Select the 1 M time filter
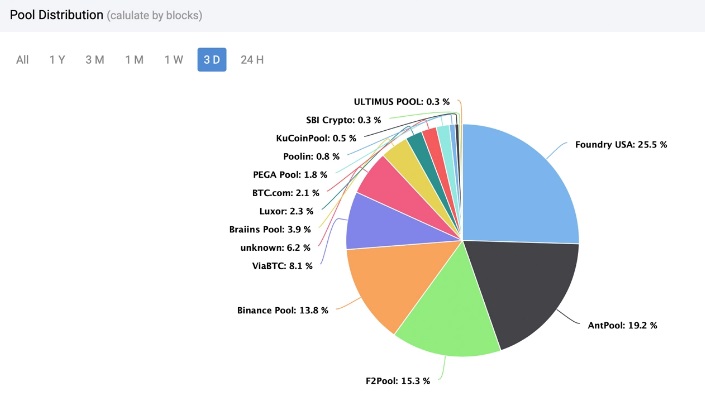The height and width of the screenshot is (394, 705). 134,60
